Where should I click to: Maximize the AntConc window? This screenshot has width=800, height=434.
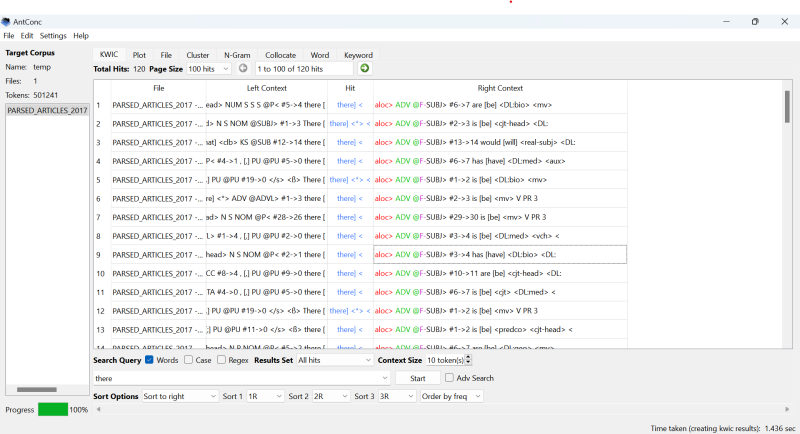pos(755,21)
